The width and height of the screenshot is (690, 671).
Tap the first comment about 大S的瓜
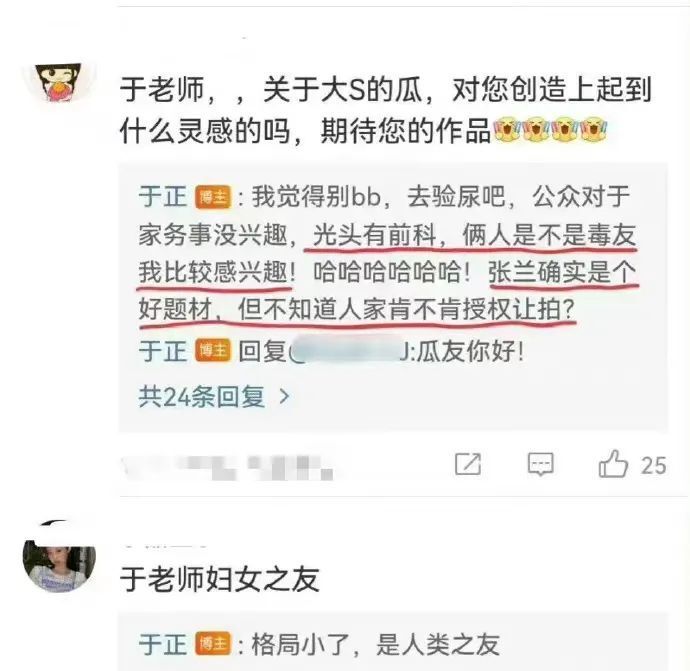coord(385,110)
